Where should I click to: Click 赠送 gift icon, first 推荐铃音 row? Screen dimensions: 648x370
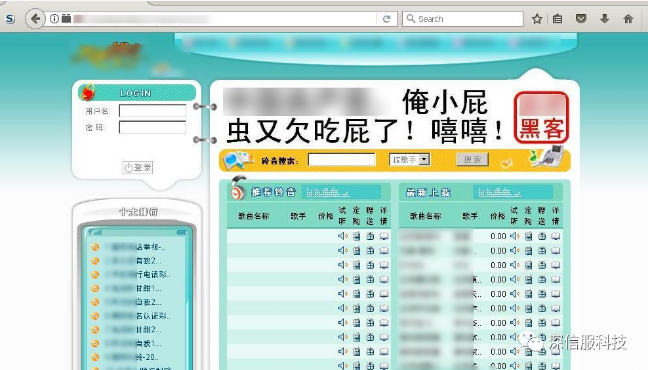click(370, 236)
